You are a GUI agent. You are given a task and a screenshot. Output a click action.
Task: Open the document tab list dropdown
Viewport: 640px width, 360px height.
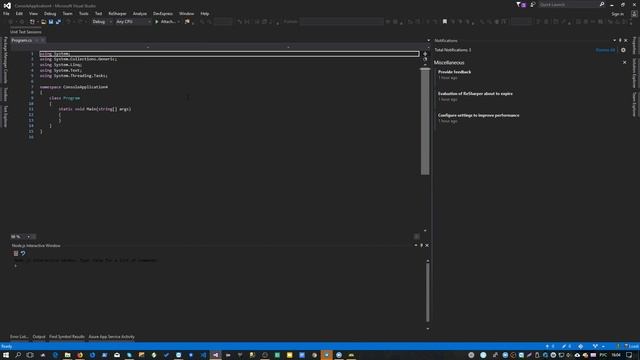coord(428,40)
